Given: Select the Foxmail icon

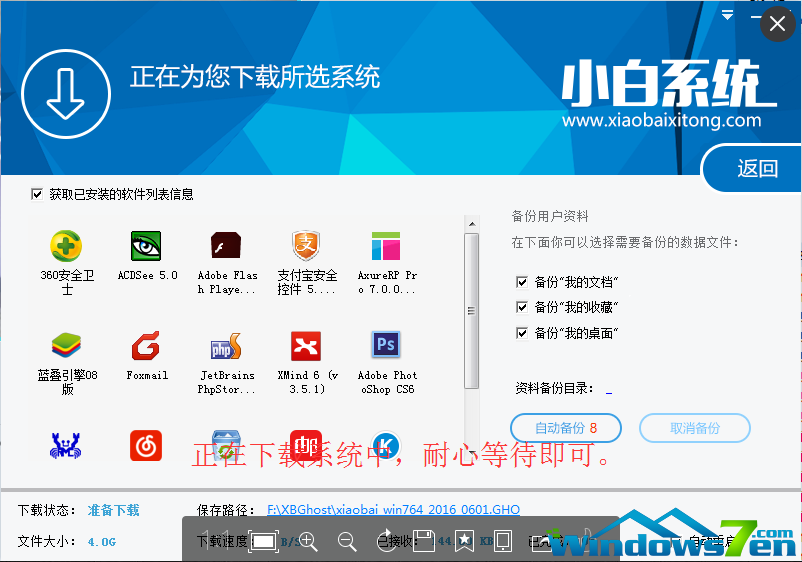Looking at the screenshot, I should click(x=147, y=346).
